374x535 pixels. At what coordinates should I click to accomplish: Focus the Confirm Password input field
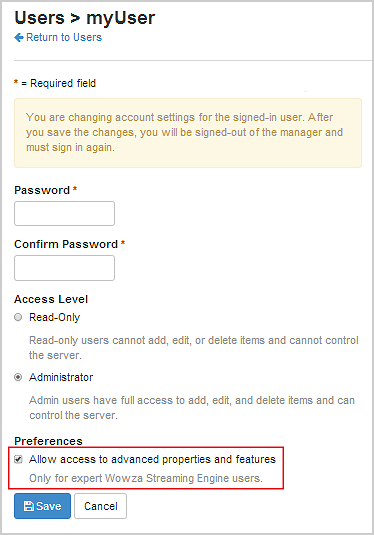click(64, 268)
